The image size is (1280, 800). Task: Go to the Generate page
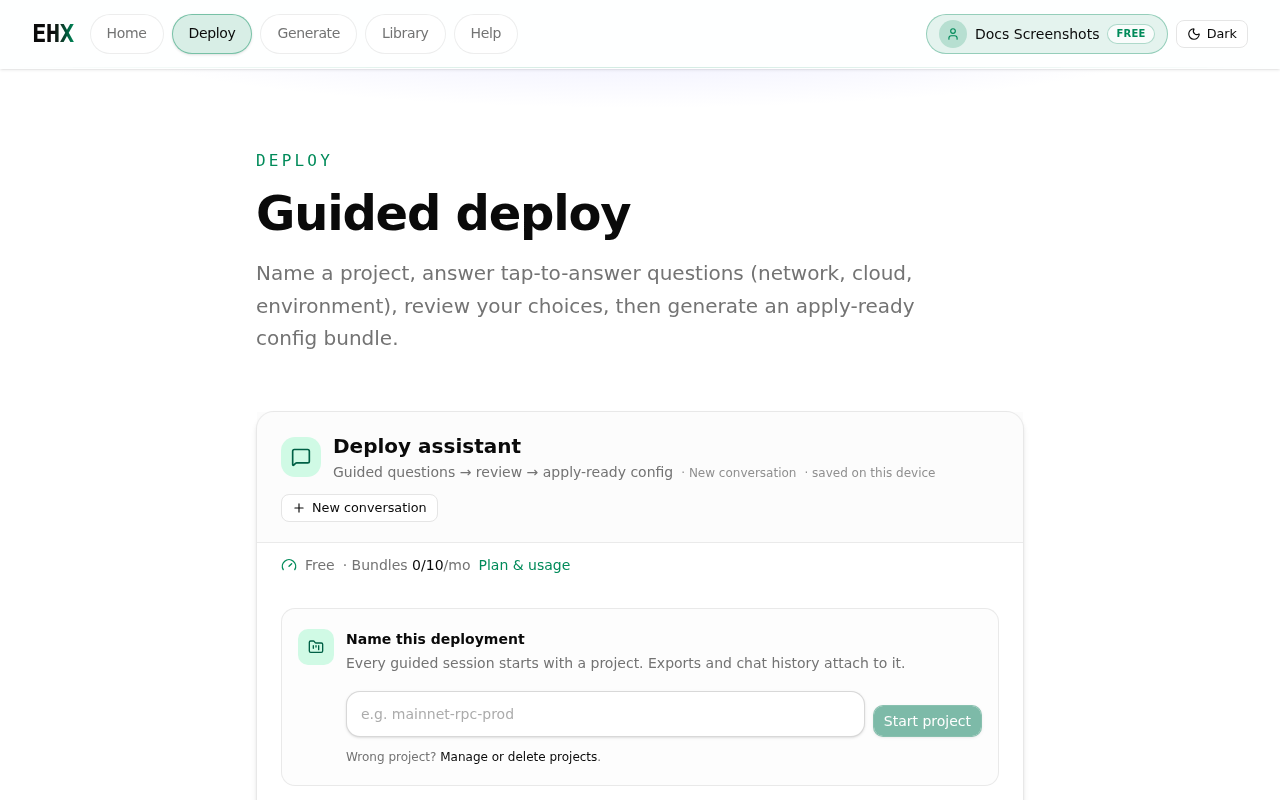[309, 34]
